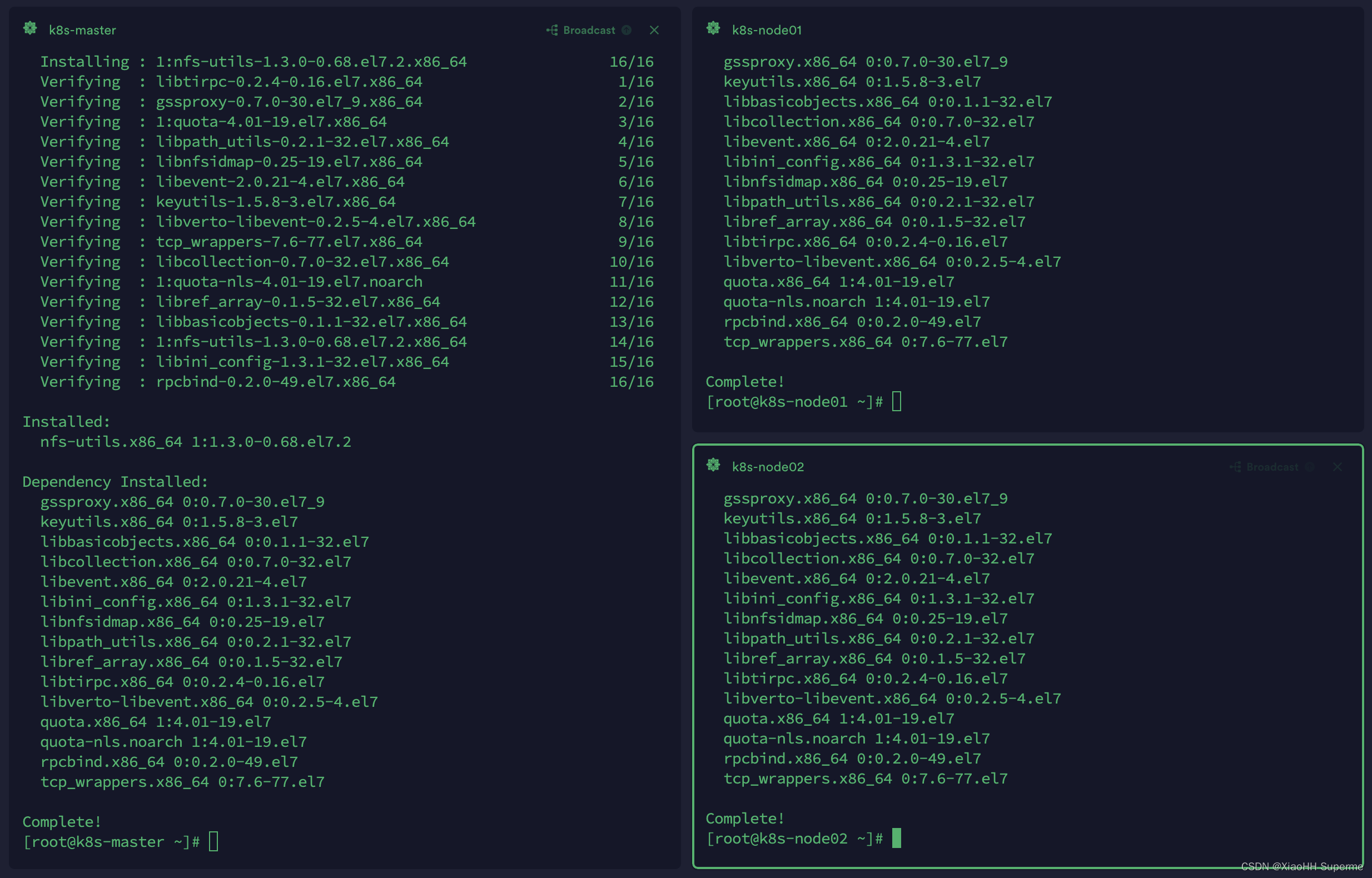Screen dimensions: 1372x878
Task: Click 'Verifying : 1:nfs-utils-1.3.0-0.68.el7.2.x86_64' line
Action: pyautogui.click(x=347, y=342)
